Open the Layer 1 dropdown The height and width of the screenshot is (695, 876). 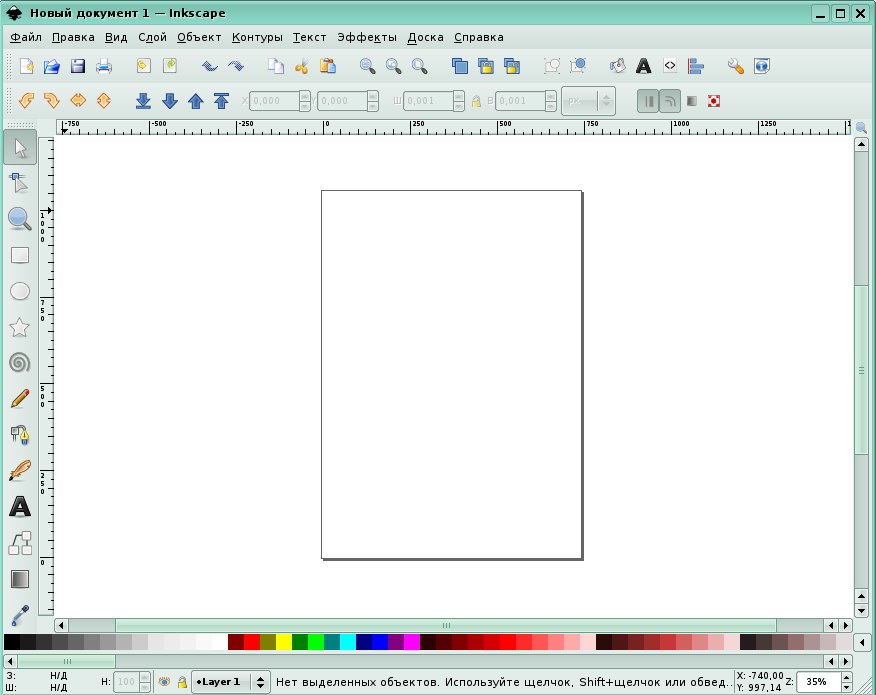coord(231,682)
